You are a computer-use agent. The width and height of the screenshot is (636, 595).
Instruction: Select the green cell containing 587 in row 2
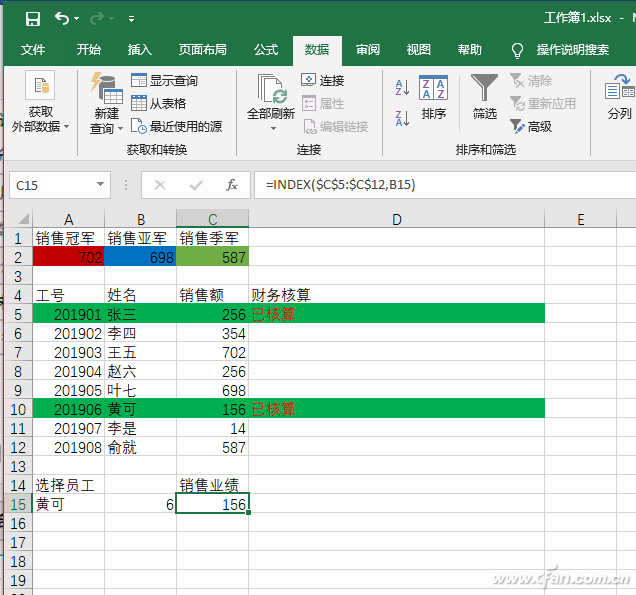(213, 257)
